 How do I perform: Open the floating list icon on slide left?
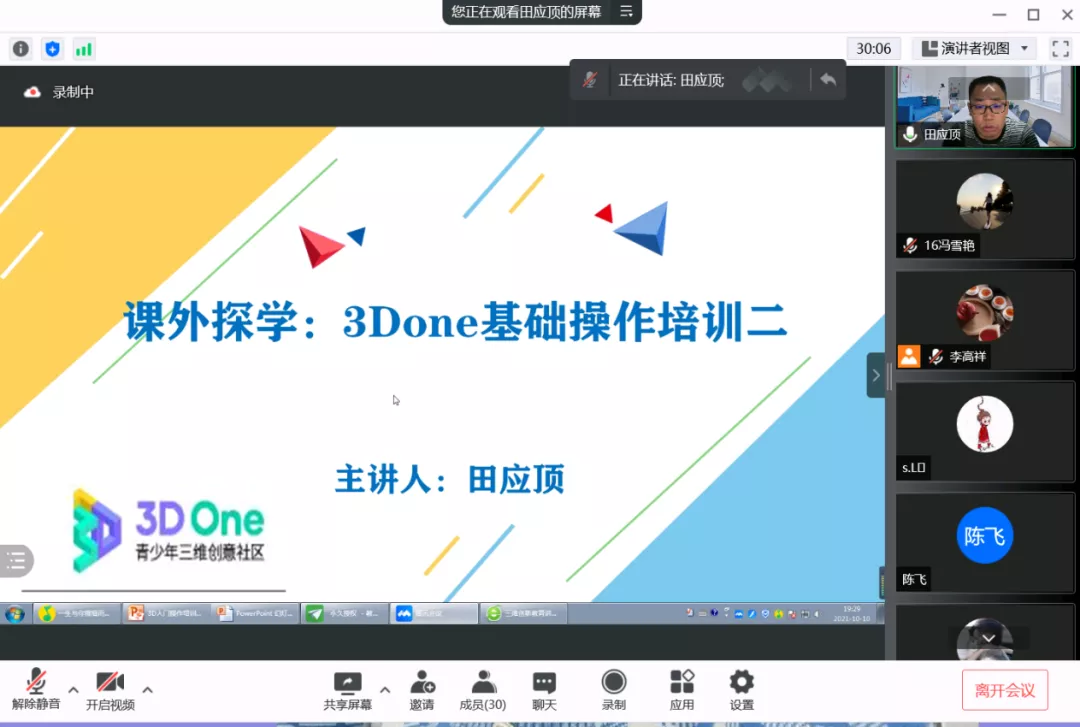point(16,560)
